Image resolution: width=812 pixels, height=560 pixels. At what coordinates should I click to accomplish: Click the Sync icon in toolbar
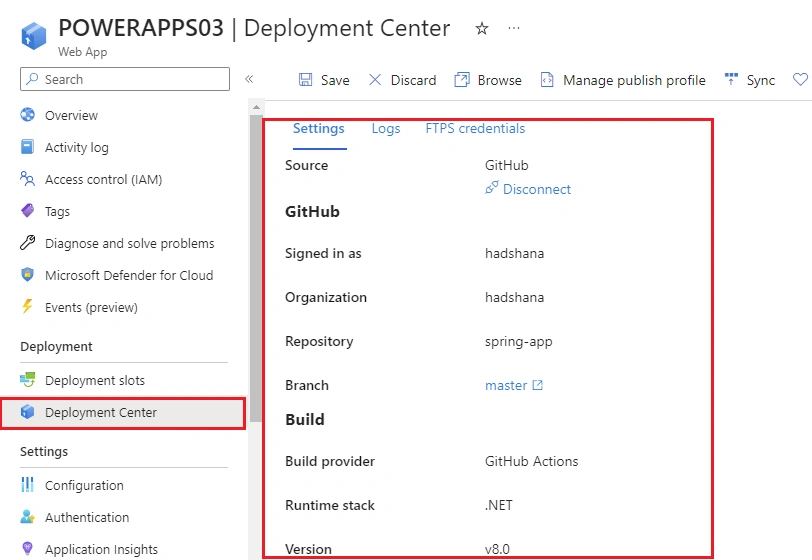[731, 79]
